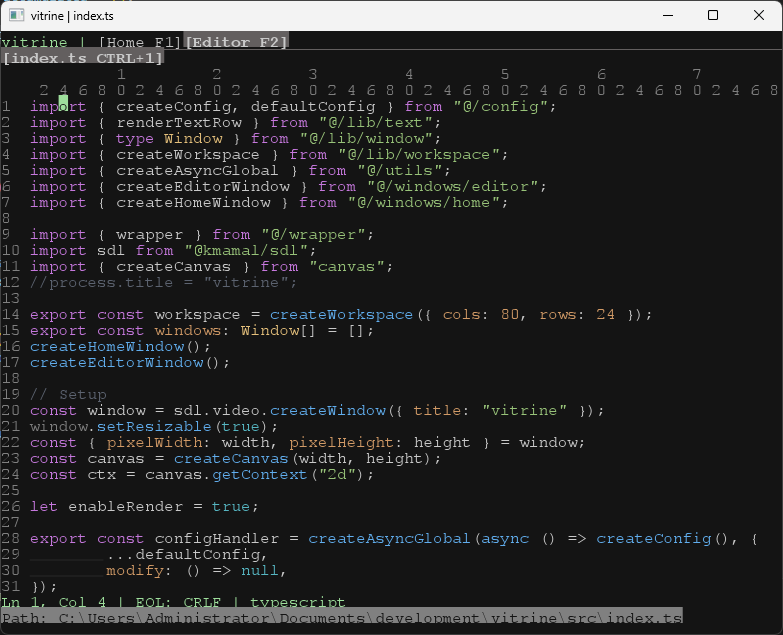Click "createWorkspace" in the line 4 import
This screenshot has height=635, width=783.
click(188, 155)
